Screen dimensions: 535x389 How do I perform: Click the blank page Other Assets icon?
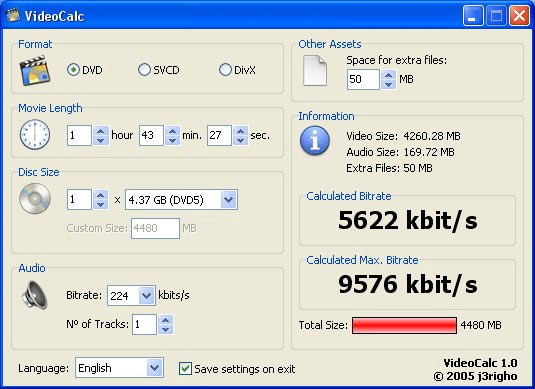click(315, 70)
